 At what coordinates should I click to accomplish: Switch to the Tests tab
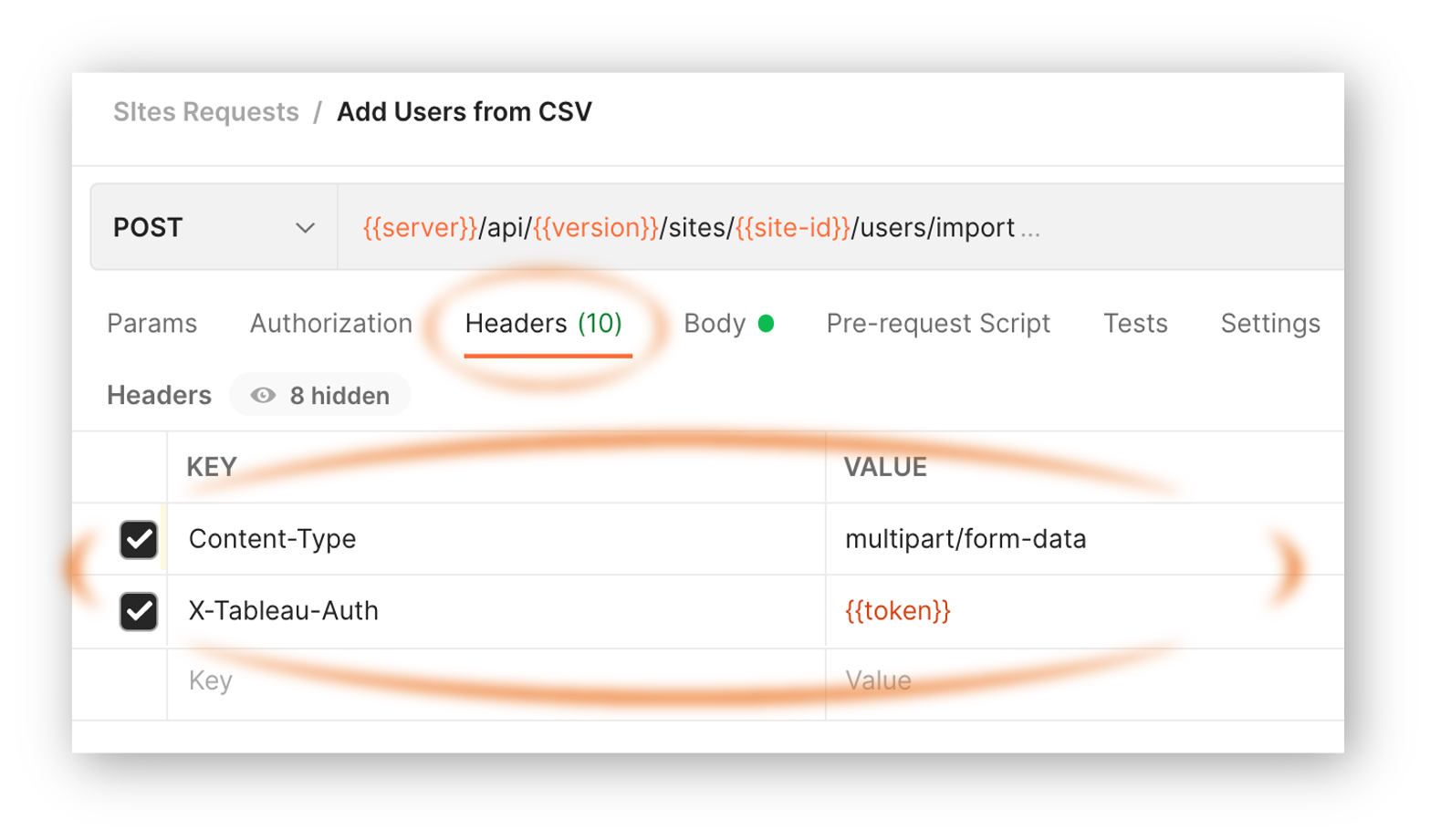tap(1135, 323)
